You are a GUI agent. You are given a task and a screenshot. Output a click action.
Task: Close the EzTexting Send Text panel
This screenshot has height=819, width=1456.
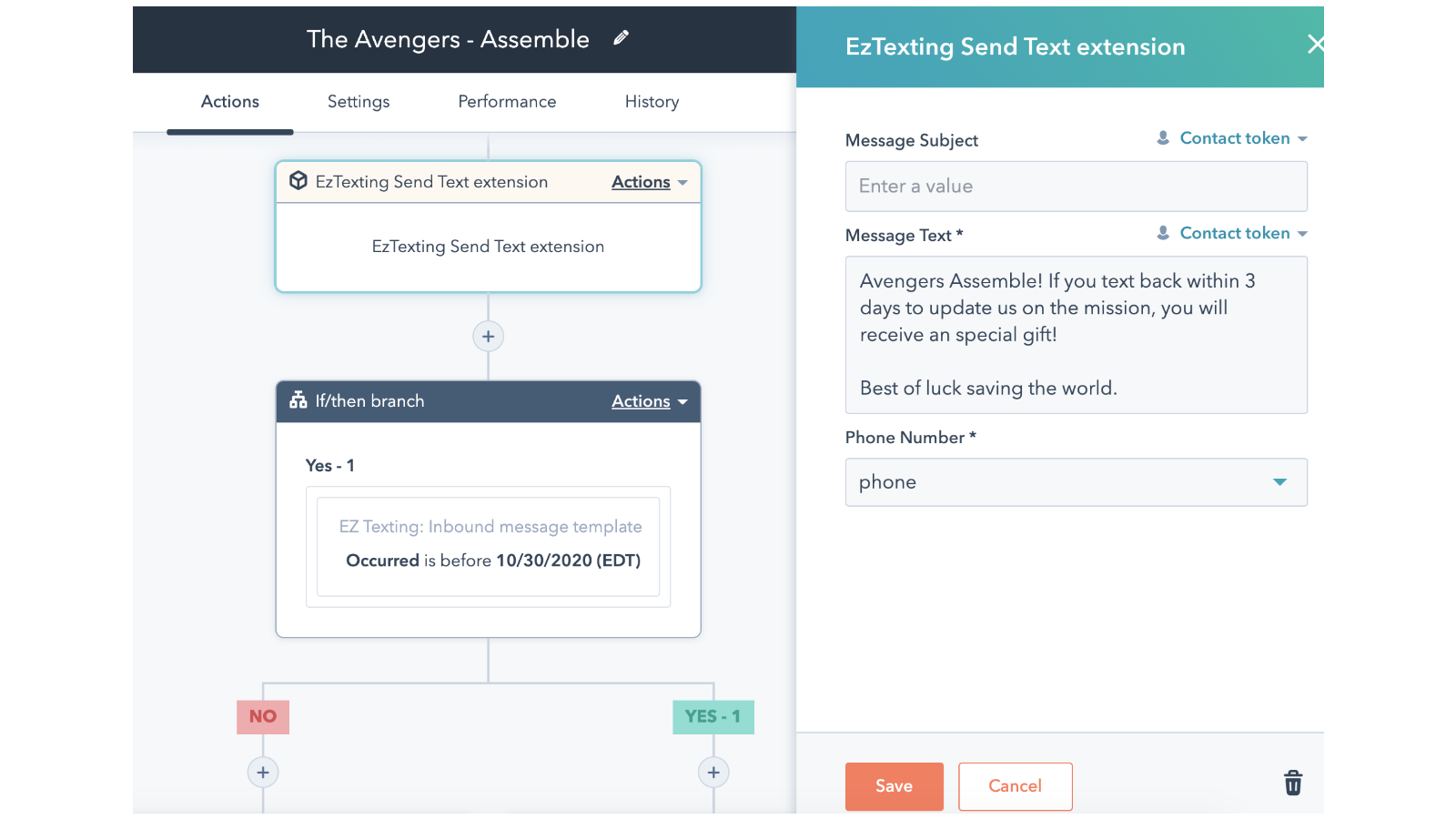click(1315, 44)
